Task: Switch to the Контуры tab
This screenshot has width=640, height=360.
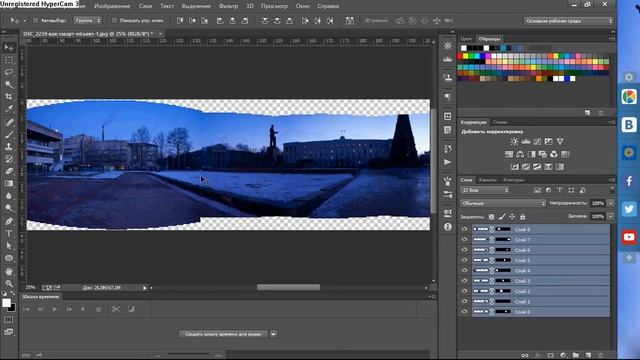Action: coord(513,180)
